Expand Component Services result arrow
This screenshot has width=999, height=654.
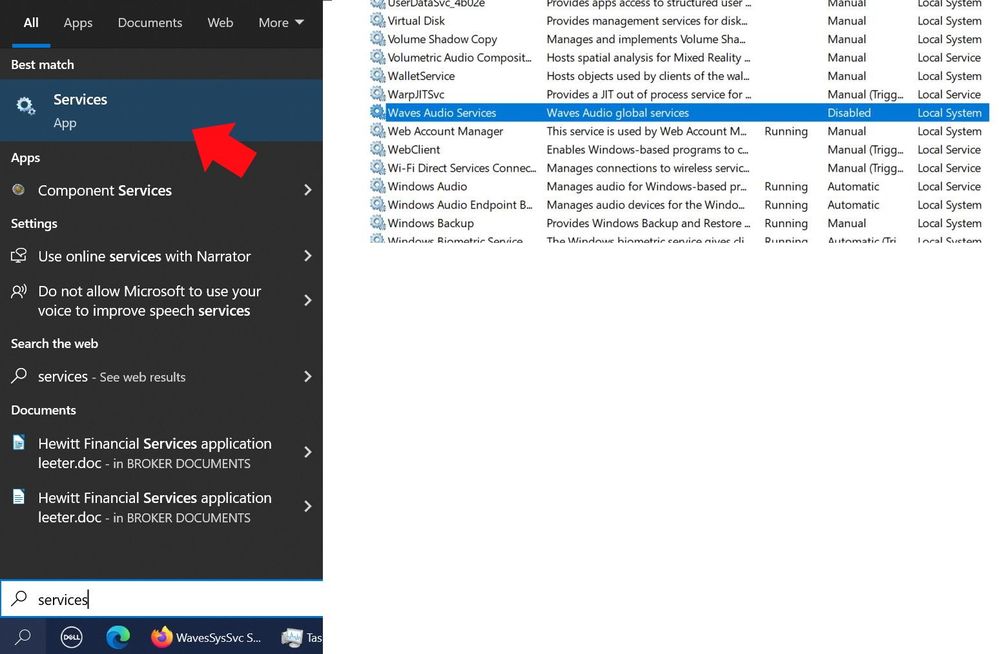tap(307, 190)
